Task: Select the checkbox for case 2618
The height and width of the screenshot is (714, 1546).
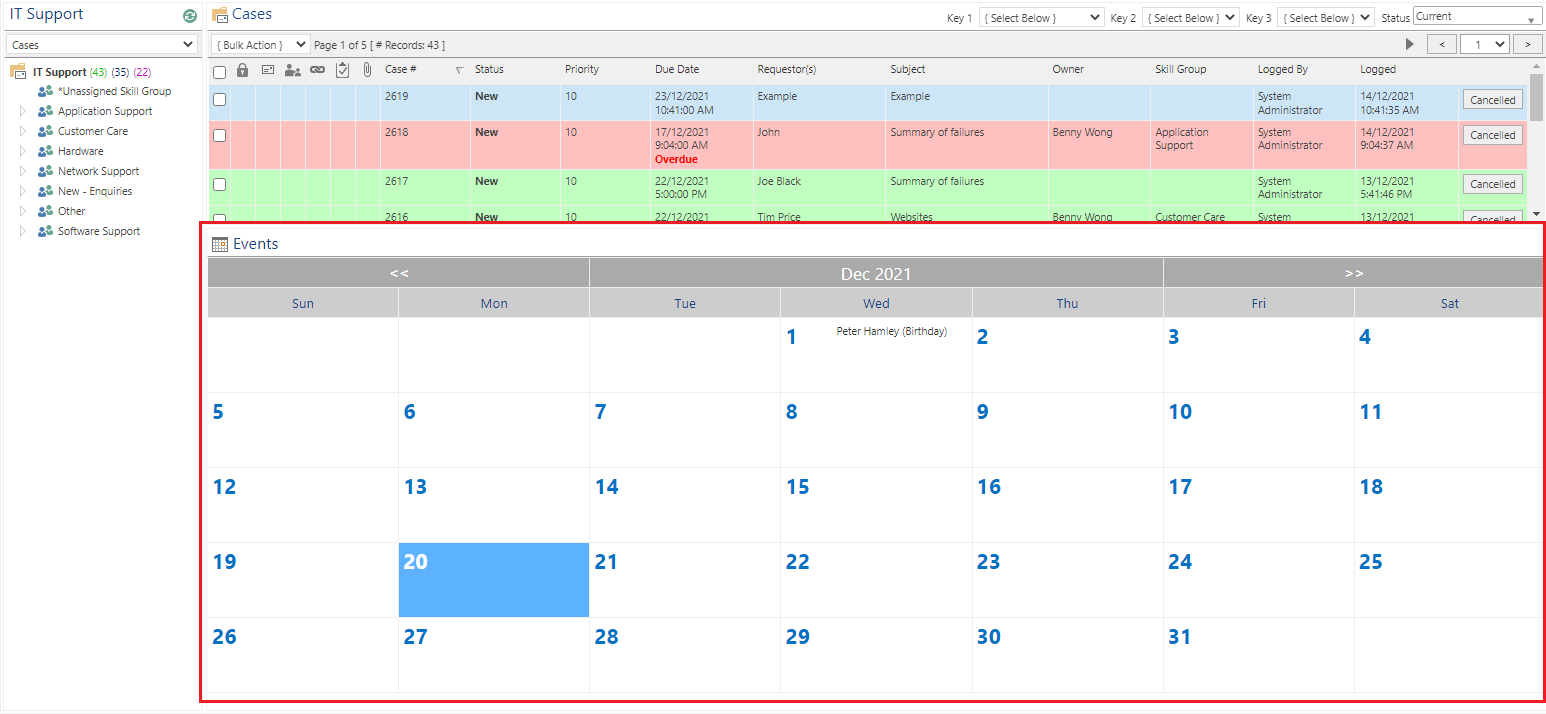Action: [x=220, y=135]
